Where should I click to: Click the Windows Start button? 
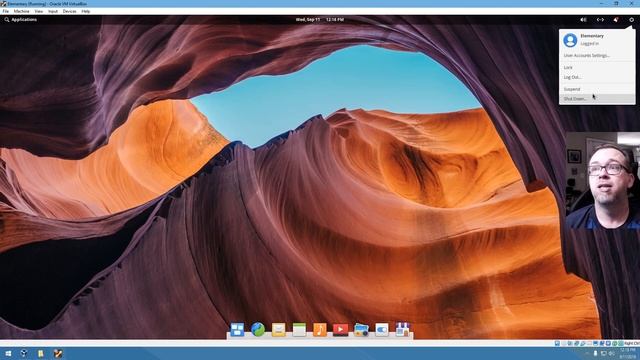[8, 353]
